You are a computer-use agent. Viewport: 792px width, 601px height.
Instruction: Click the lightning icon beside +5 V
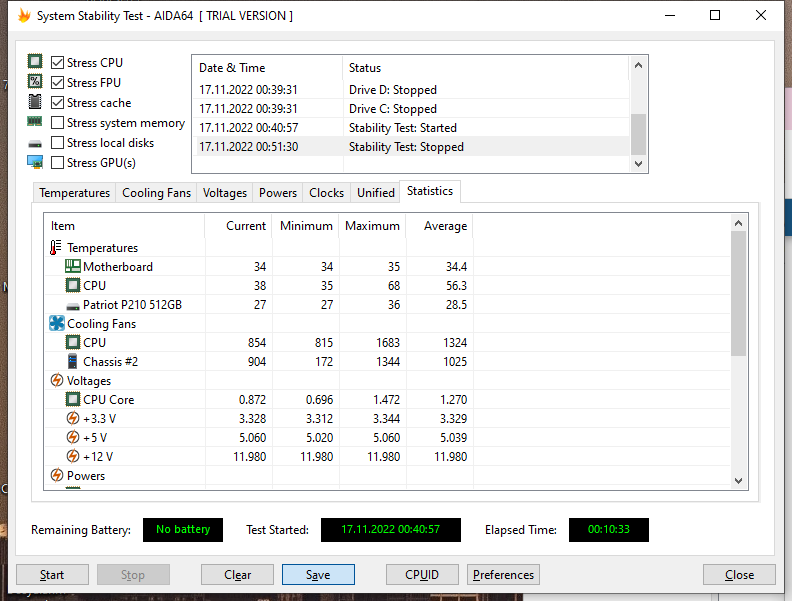73,437
